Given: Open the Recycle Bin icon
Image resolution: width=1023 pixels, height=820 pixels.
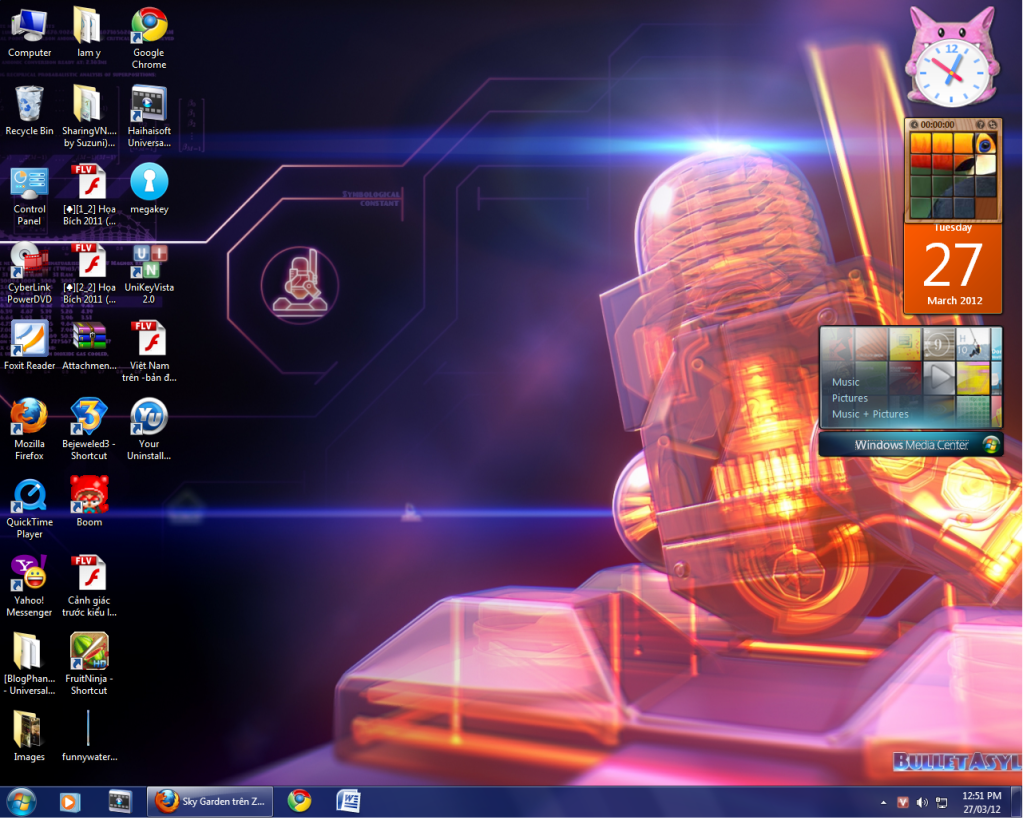Looking at the screenshot, I should tap(29, 104).
